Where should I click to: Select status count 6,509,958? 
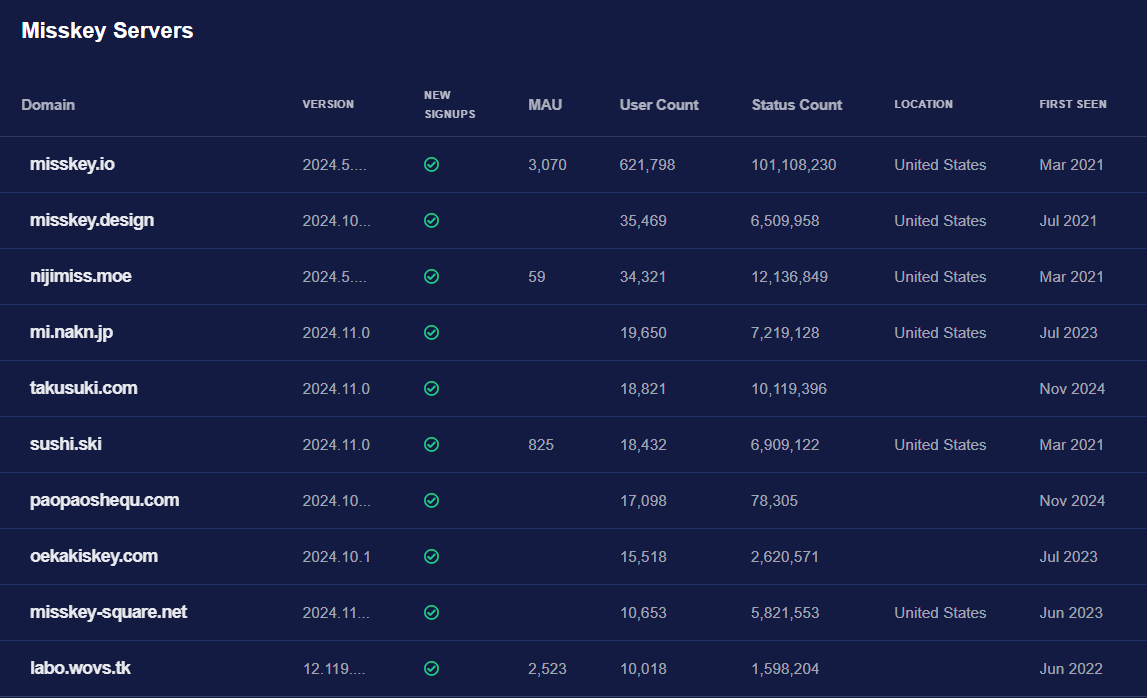coord(785,220)
